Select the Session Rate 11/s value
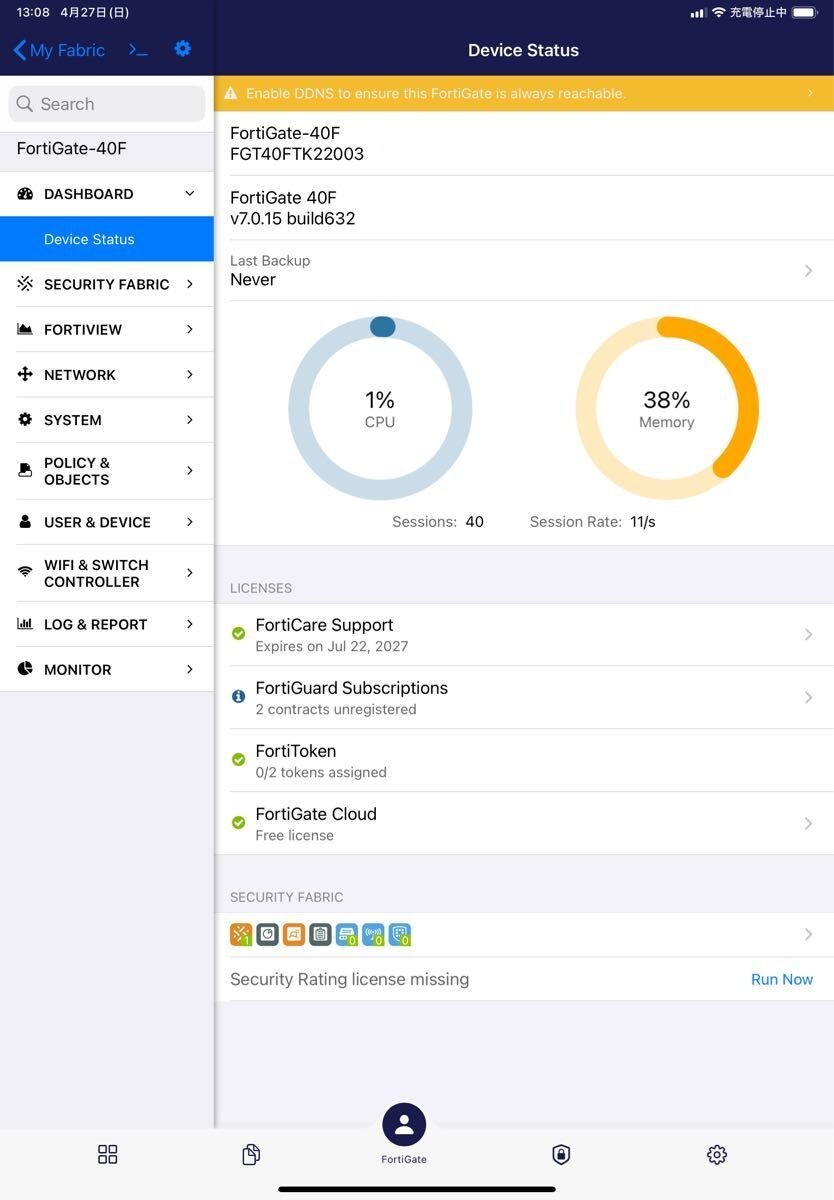Viewport: 834px width, 1200px height. pos(643,522)
